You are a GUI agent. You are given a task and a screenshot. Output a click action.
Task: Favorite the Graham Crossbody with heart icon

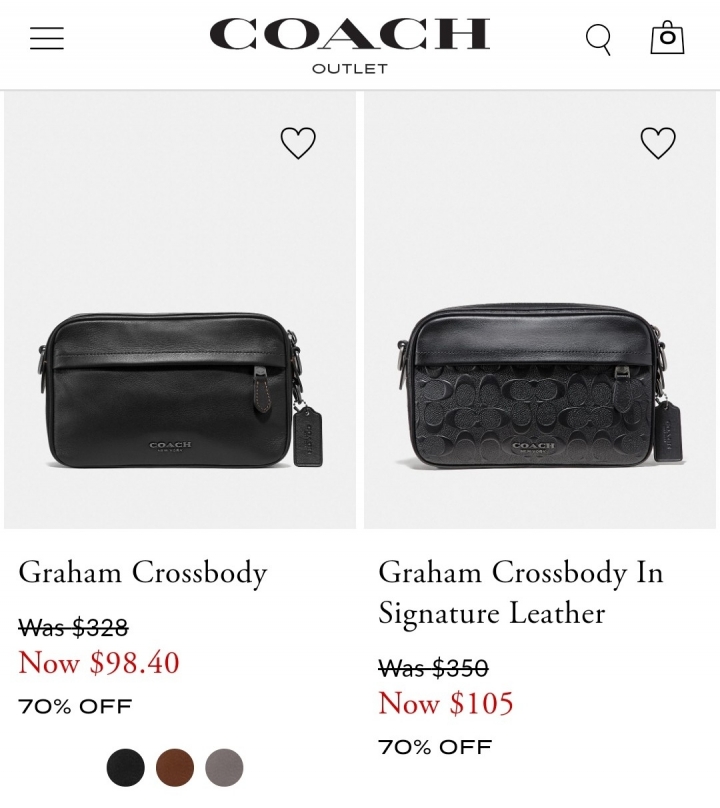(298, 143)
